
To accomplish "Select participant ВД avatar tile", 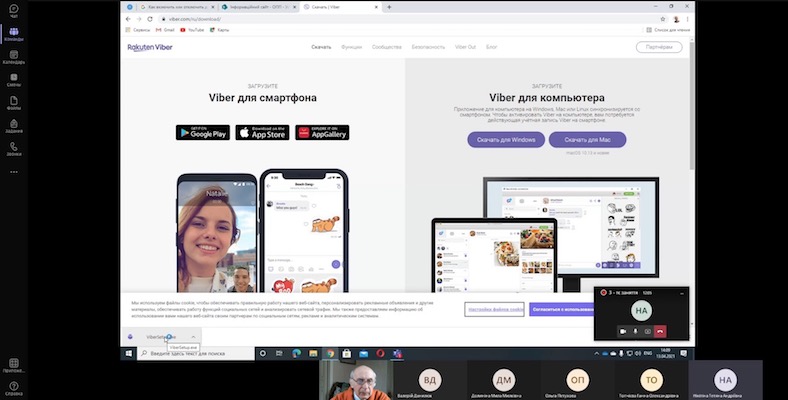I will click(x=430, y=380).
